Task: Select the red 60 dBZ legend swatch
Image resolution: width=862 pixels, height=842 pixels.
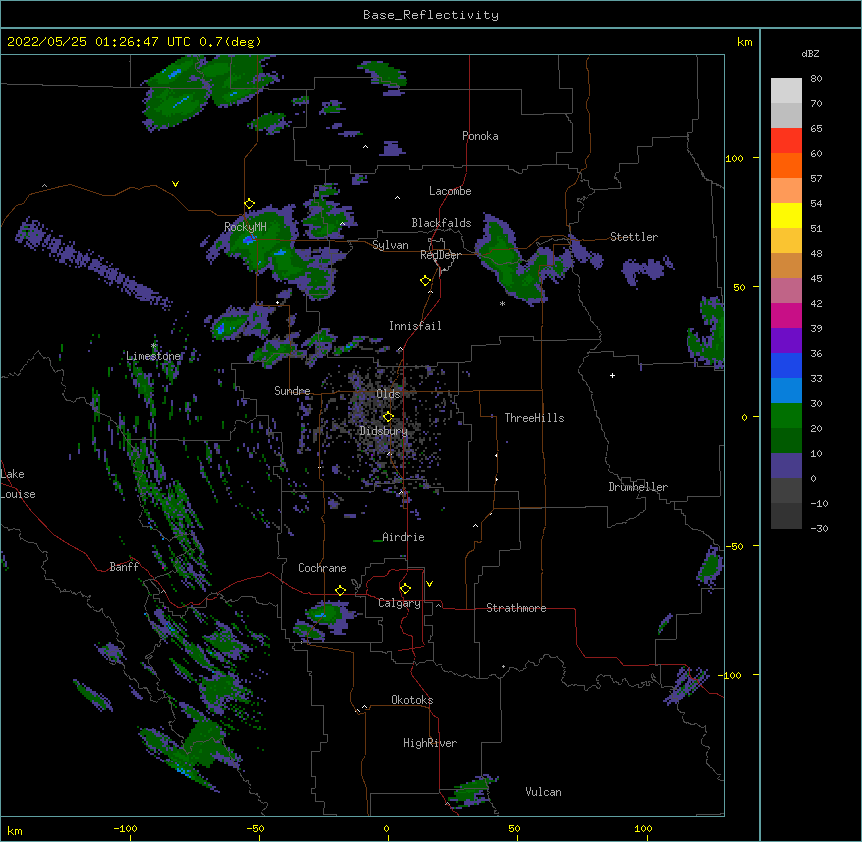Action: 786,141
